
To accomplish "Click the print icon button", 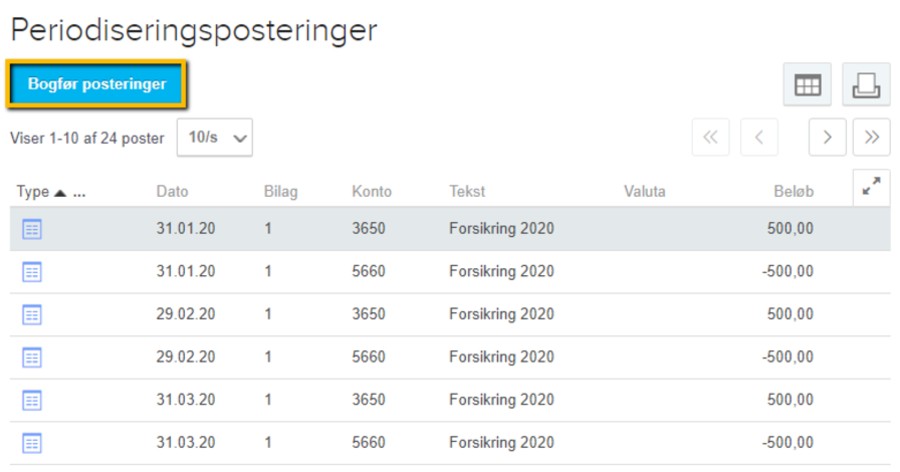I will (x=866, y=85).
